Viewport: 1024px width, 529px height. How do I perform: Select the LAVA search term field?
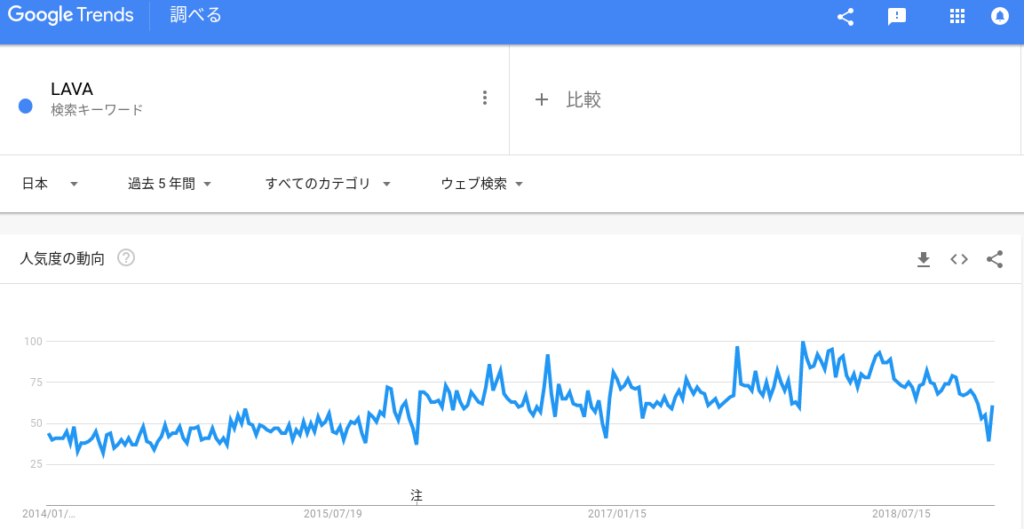coord(254,99)
